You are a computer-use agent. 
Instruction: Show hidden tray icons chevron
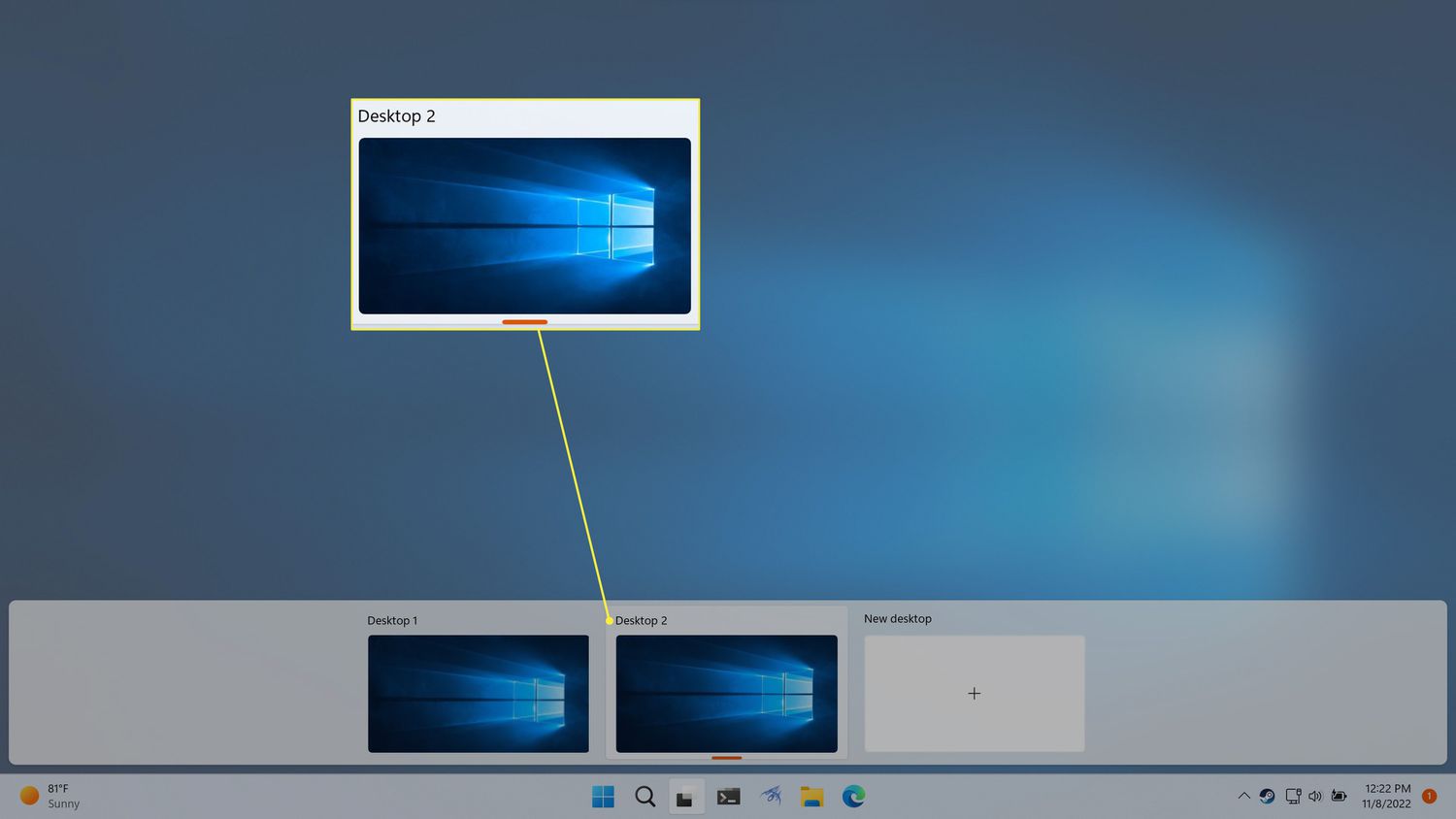[x=1243, y=796]
